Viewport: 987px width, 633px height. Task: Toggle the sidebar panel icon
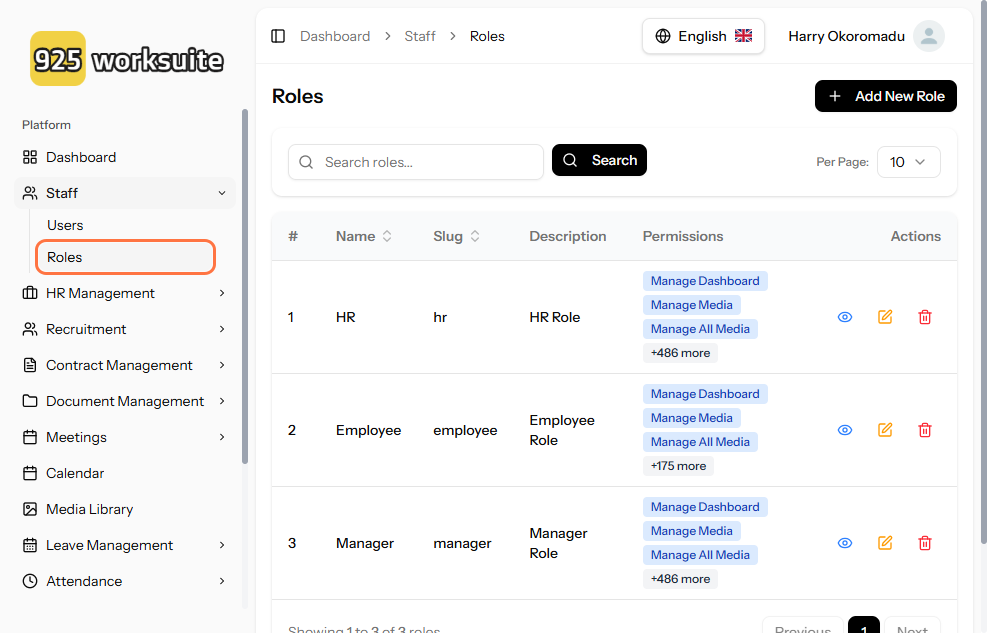tap(278, 36)
